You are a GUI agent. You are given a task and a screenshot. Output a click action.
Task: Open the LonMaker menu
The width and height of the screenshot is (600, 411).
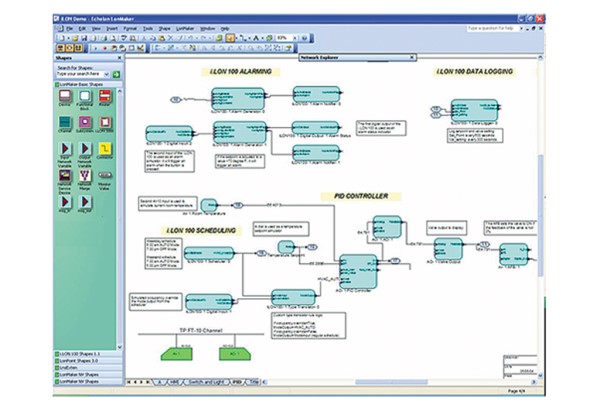click(185, 28)
